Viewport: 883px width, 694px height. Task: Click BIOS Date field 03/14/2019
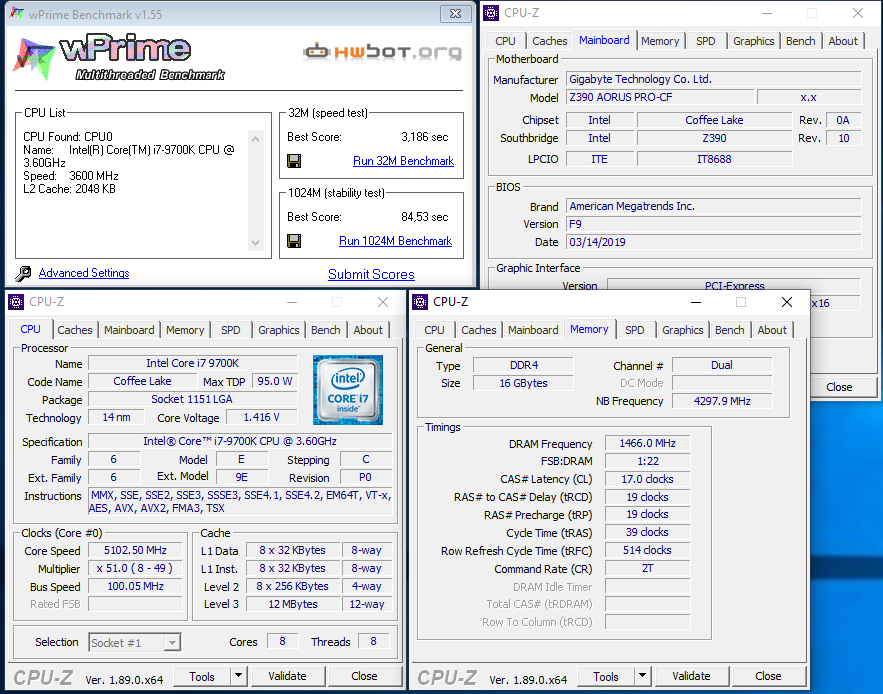(713, 242)
